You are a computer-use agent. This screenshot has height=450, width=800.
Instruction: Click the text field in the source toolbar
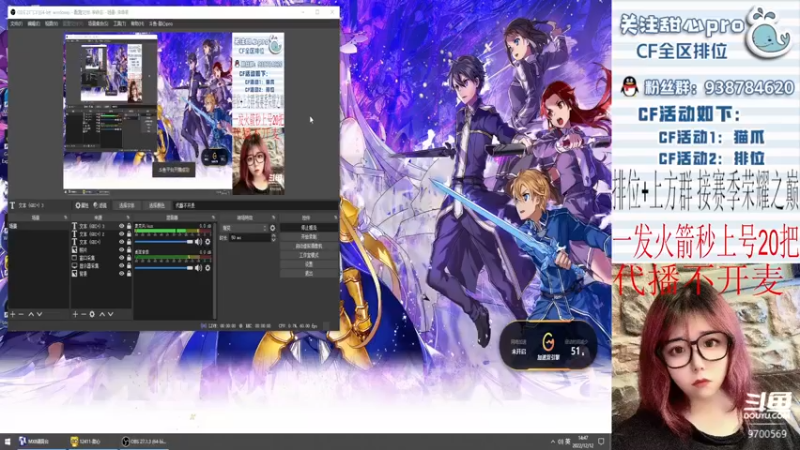255,206
